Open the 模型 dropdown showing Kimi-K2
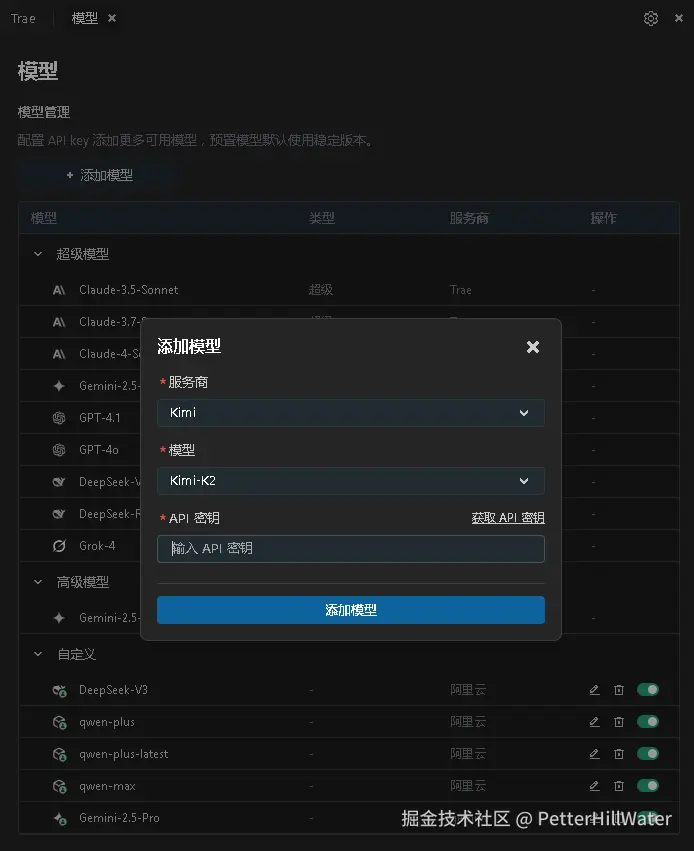This screenshot has height=851, width=694. pos(351,481)
